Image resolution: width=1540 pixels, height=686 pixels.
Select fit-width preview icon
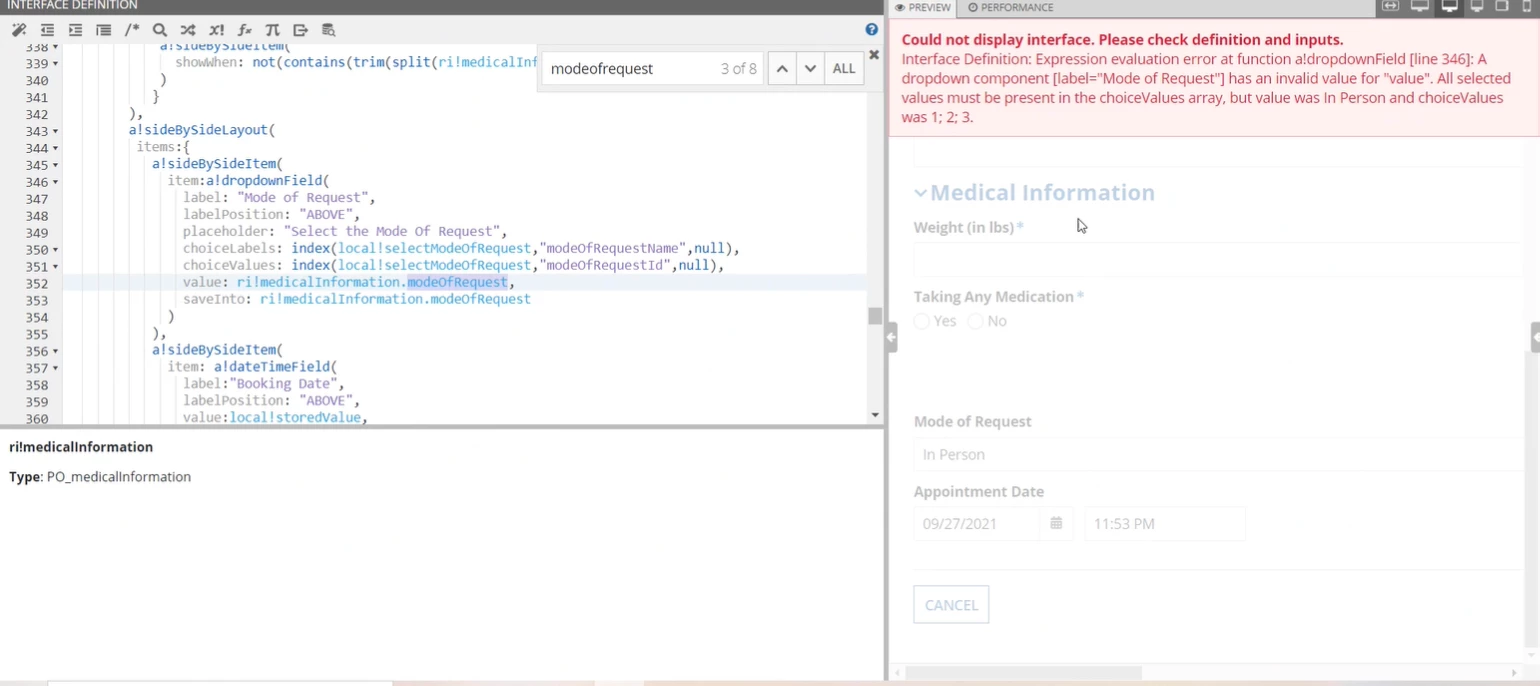click(x=1390, y=7)
